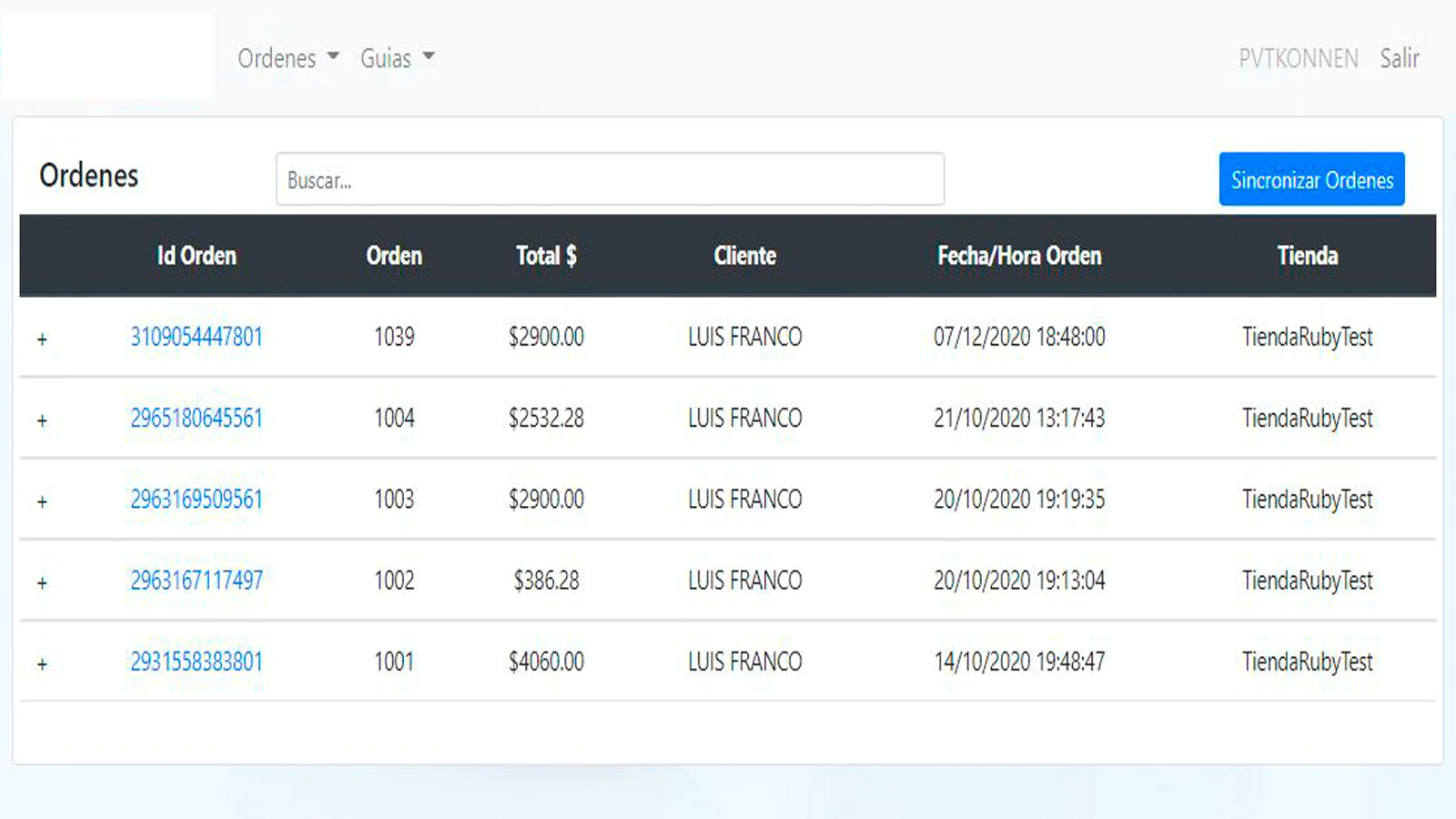1456x819 pixels.
Task: Log out using Salir
Action: tap(1399, 58)
